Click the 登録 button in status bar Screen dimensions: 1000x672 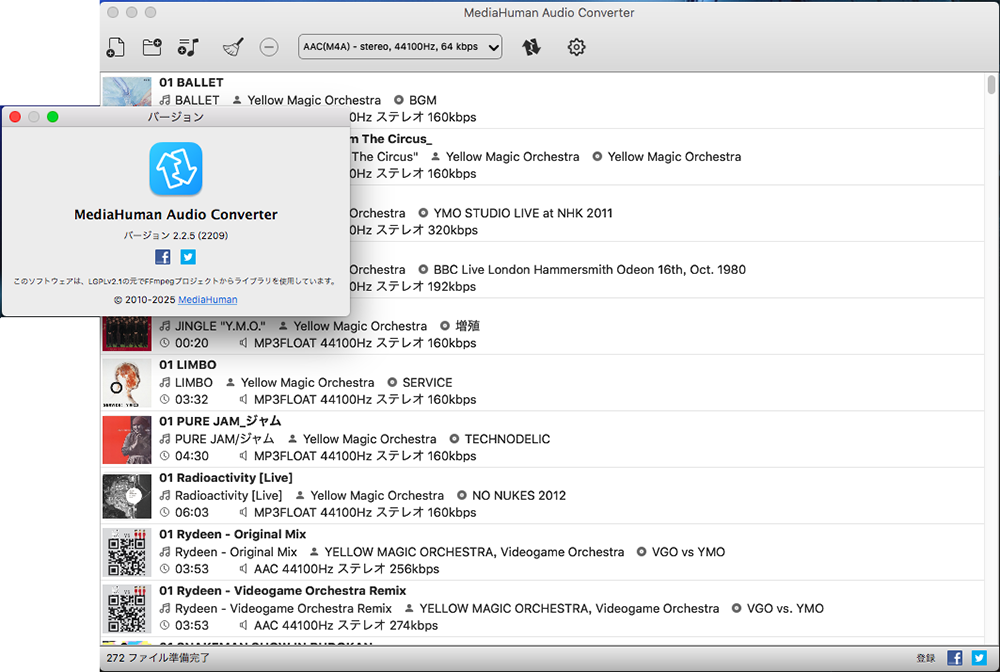pyautogui.click(x=926, y=658)
